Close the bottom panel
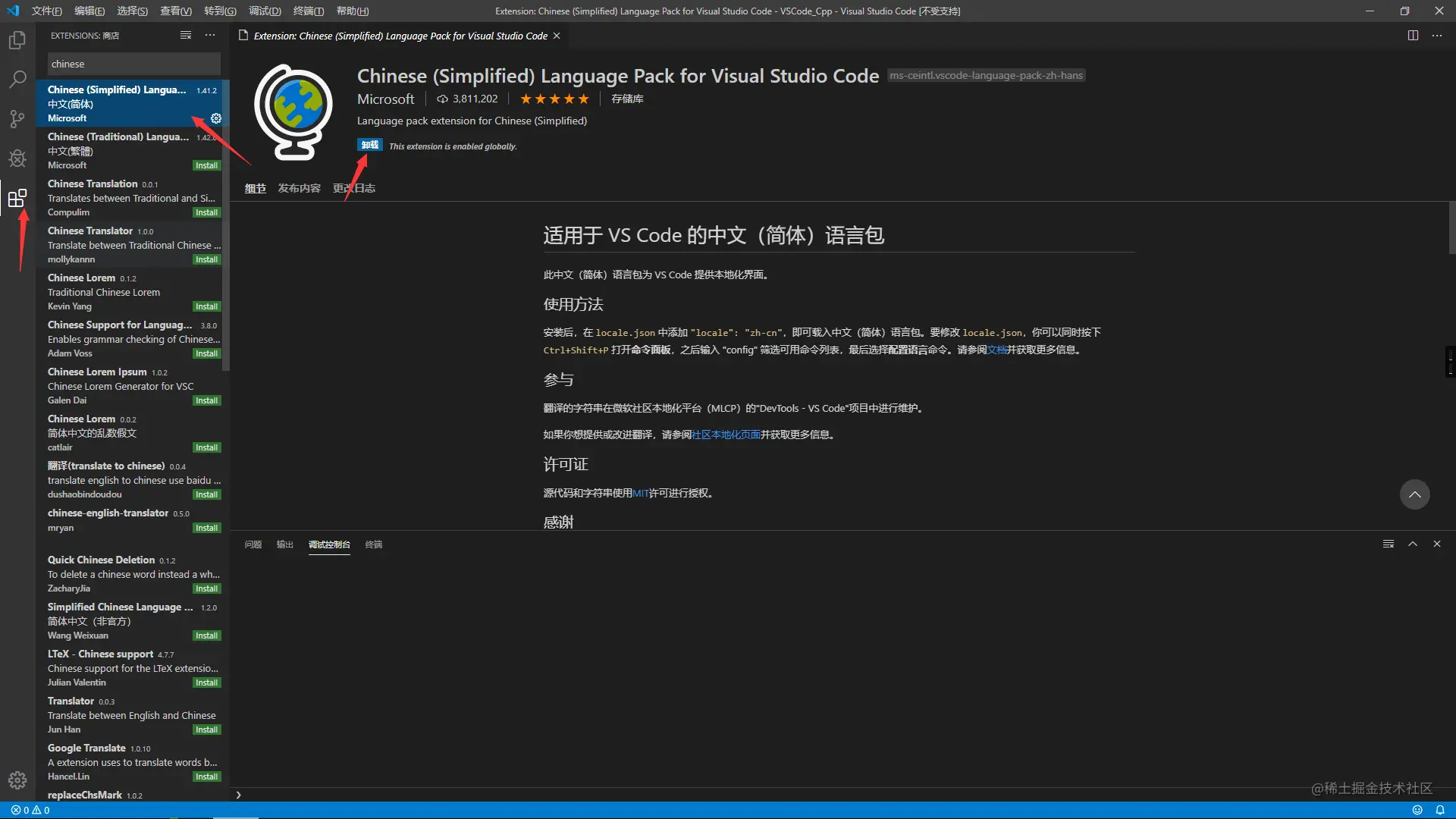Viewport: 1456px width, 819px height. pyautogui.click(x=1437, y=544)
